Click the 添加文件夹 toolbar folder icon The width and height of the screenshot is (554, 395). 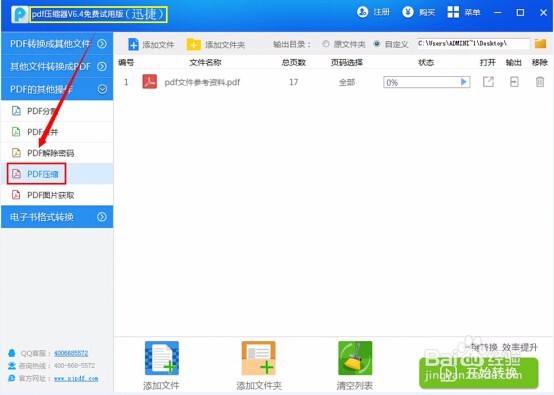tap(194, 45)
